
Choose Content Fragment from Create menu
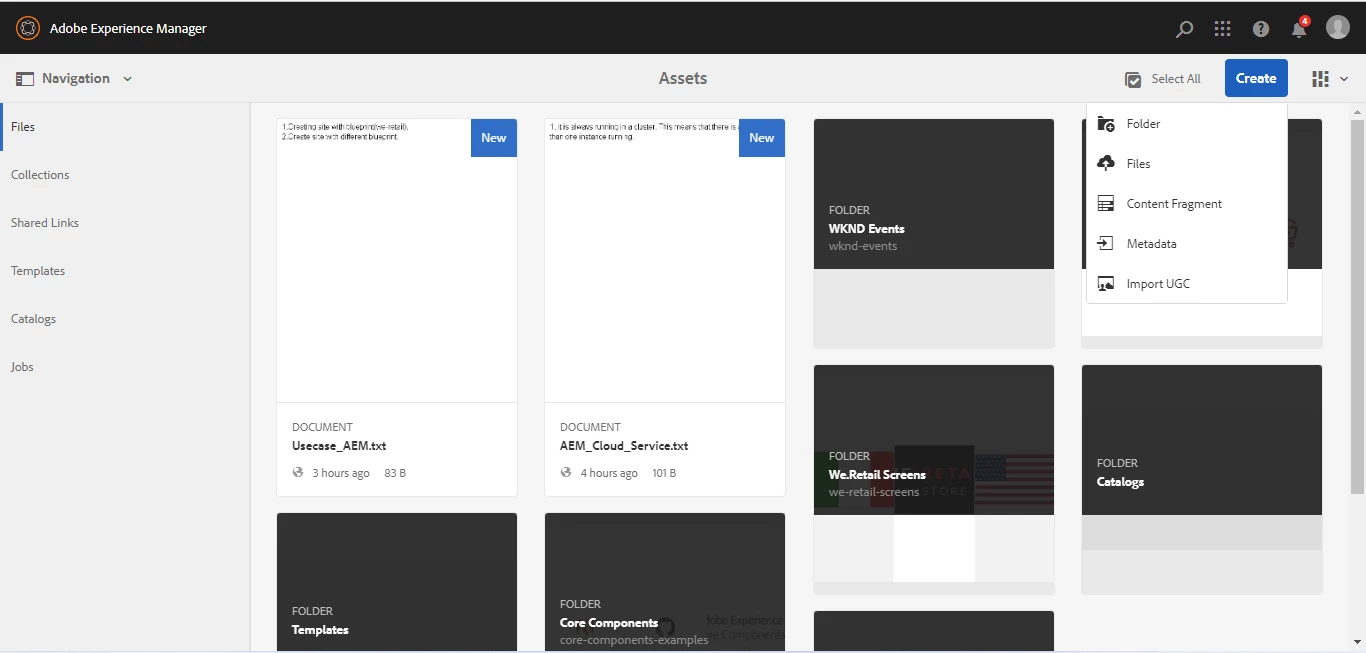click(x=1186, y=204)
